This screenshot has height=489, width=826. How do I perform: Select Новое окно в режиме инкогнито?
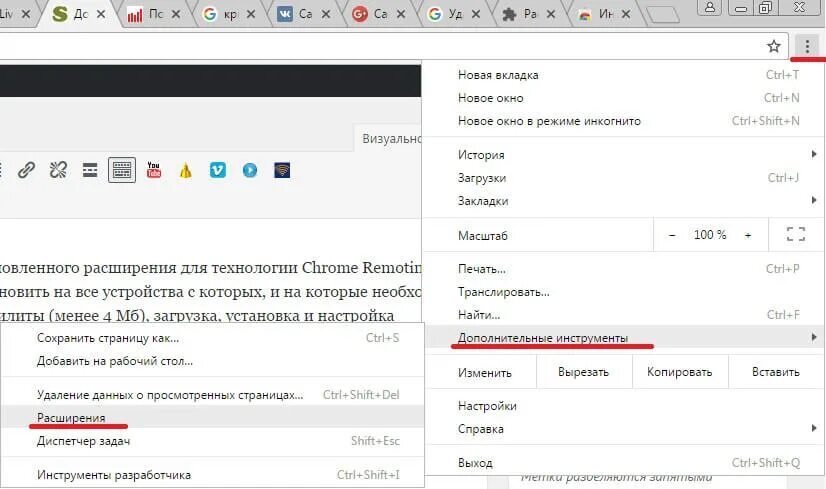624,121
